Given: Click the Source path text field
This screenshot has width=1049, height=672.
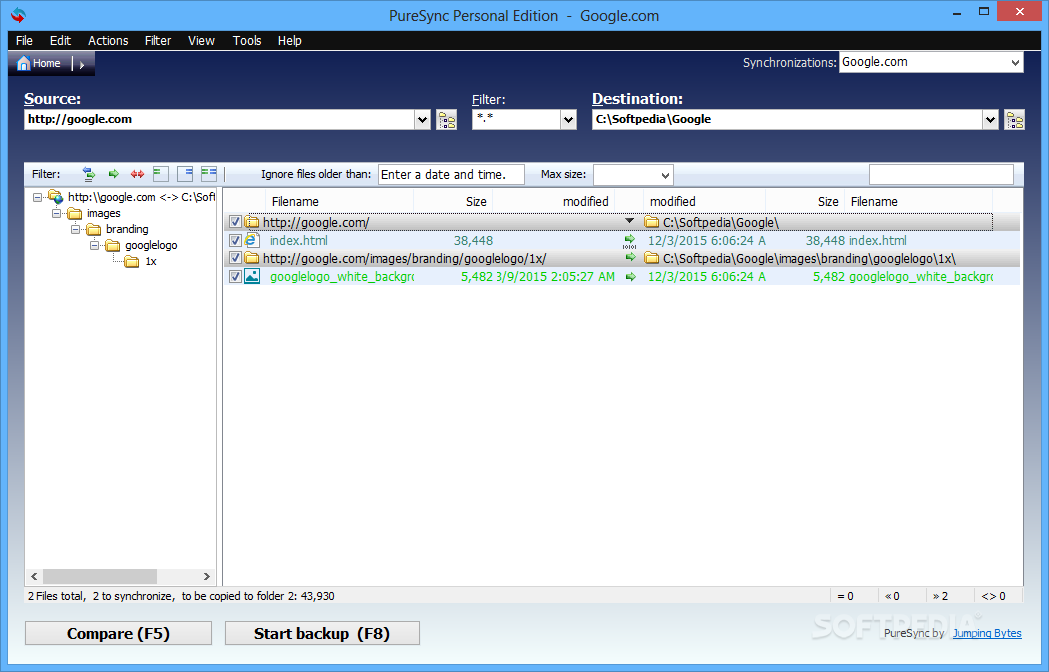Looking at the screenshot, I should click(219, 120).
